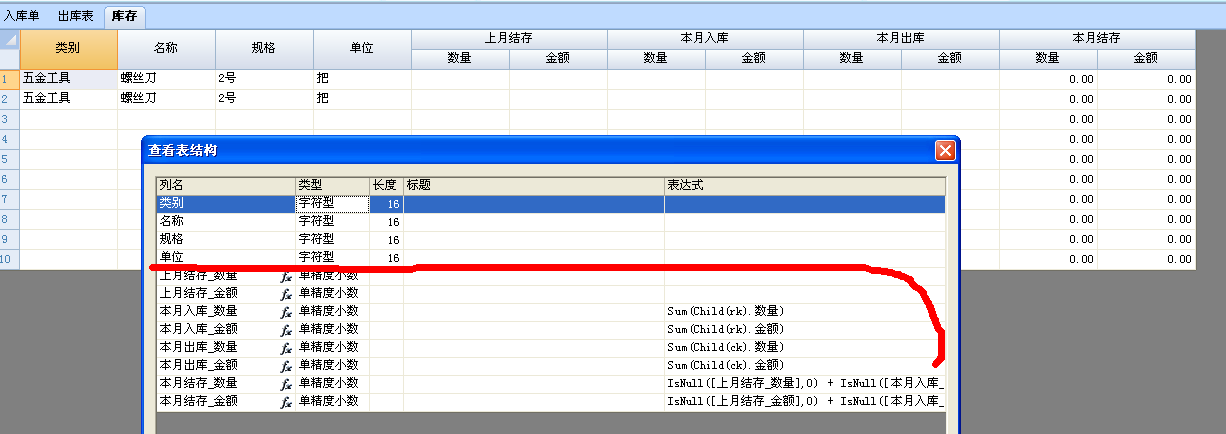1226x434 pixels.
Task: Select the 库存 tab
Action: [x=124, y=16]
